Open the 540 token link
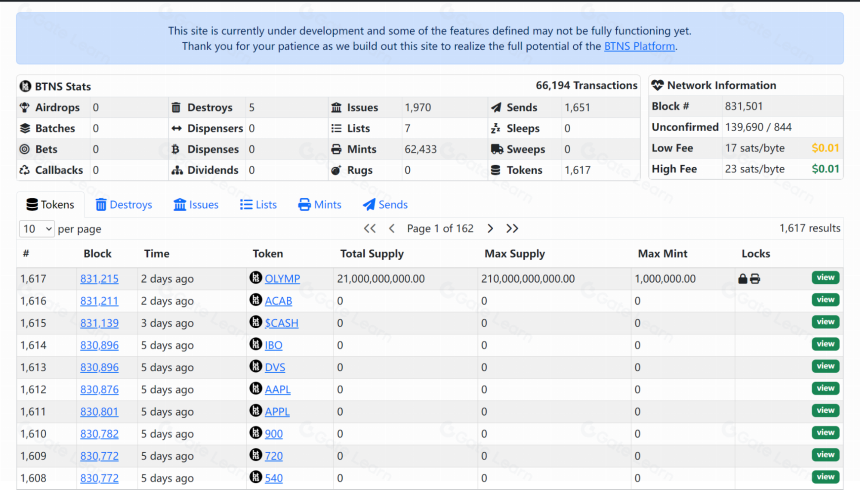The width and height of the screenshot is (860, 502). [x=274, y=478]
